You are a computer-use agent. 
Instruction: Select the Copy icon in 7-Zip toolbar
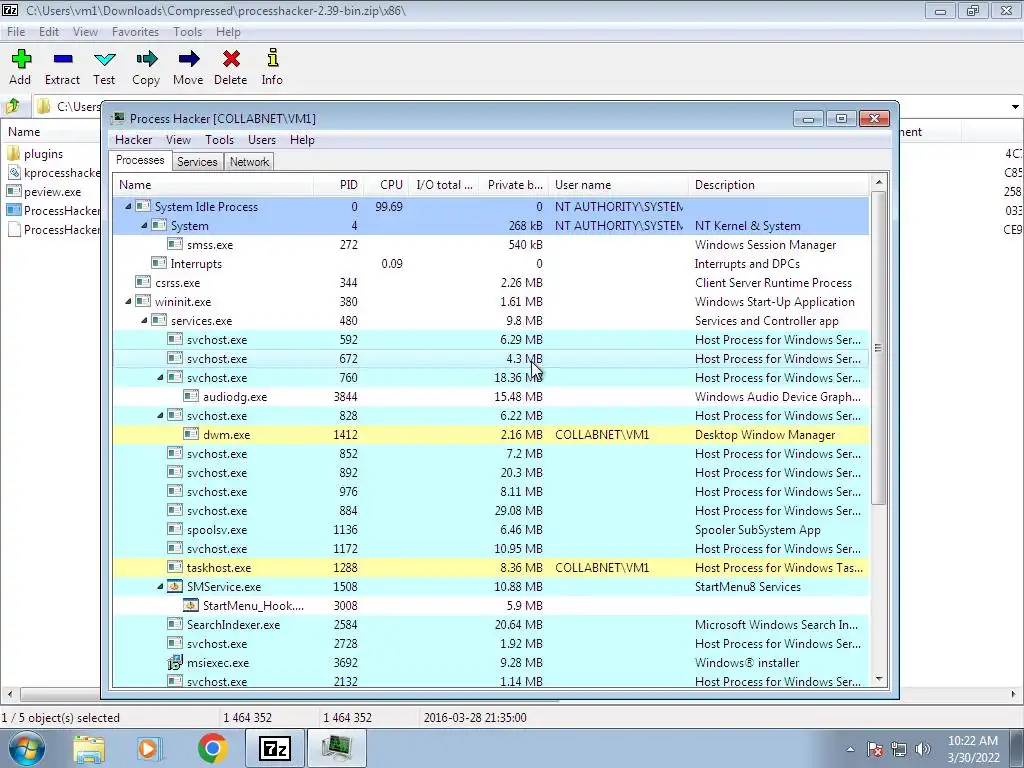pos(146,59)
